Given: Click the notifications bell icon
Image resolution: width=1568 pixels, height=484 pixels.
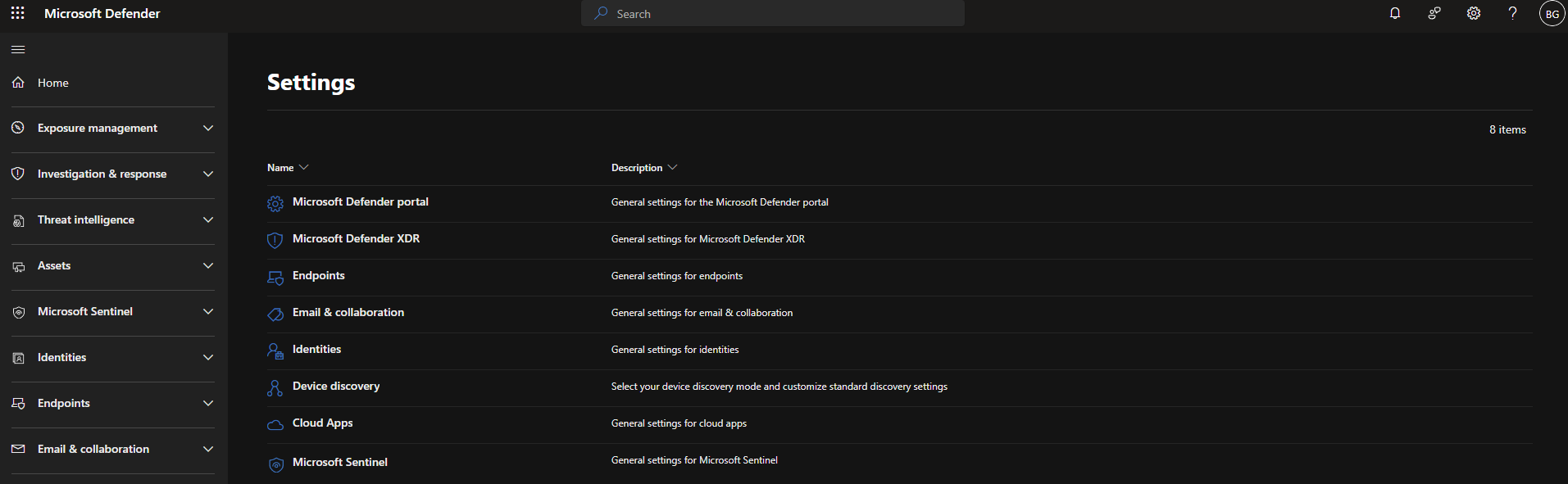Looking at the screenshot, I should click(x=1394, y=13).
